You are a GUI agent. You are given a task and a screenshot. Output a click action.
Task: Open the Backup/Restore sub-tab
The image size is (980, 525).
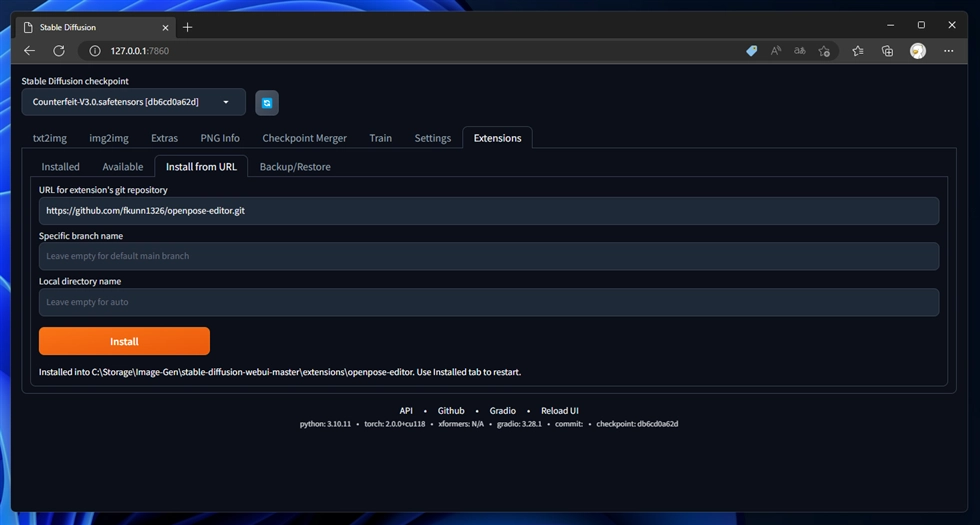(295, 167)
